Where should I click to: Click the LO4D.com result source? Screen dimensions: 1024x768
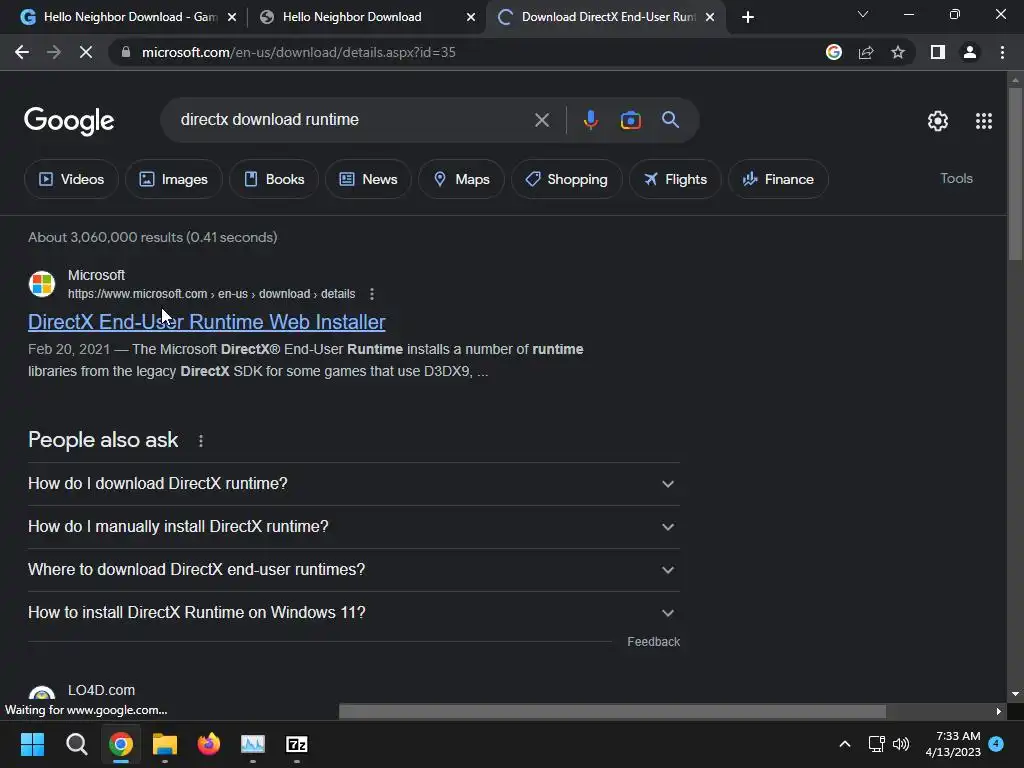(x=101, y=690)
